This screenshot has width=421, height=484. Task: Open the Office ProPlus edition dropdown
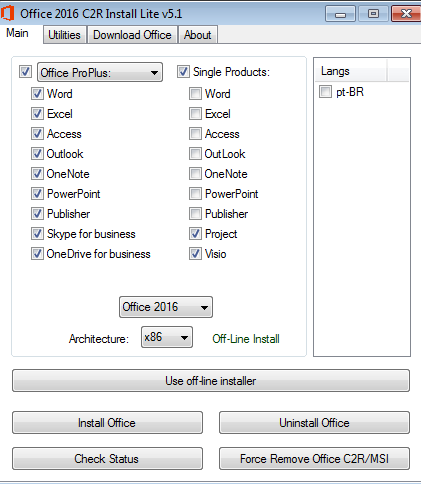100,72
